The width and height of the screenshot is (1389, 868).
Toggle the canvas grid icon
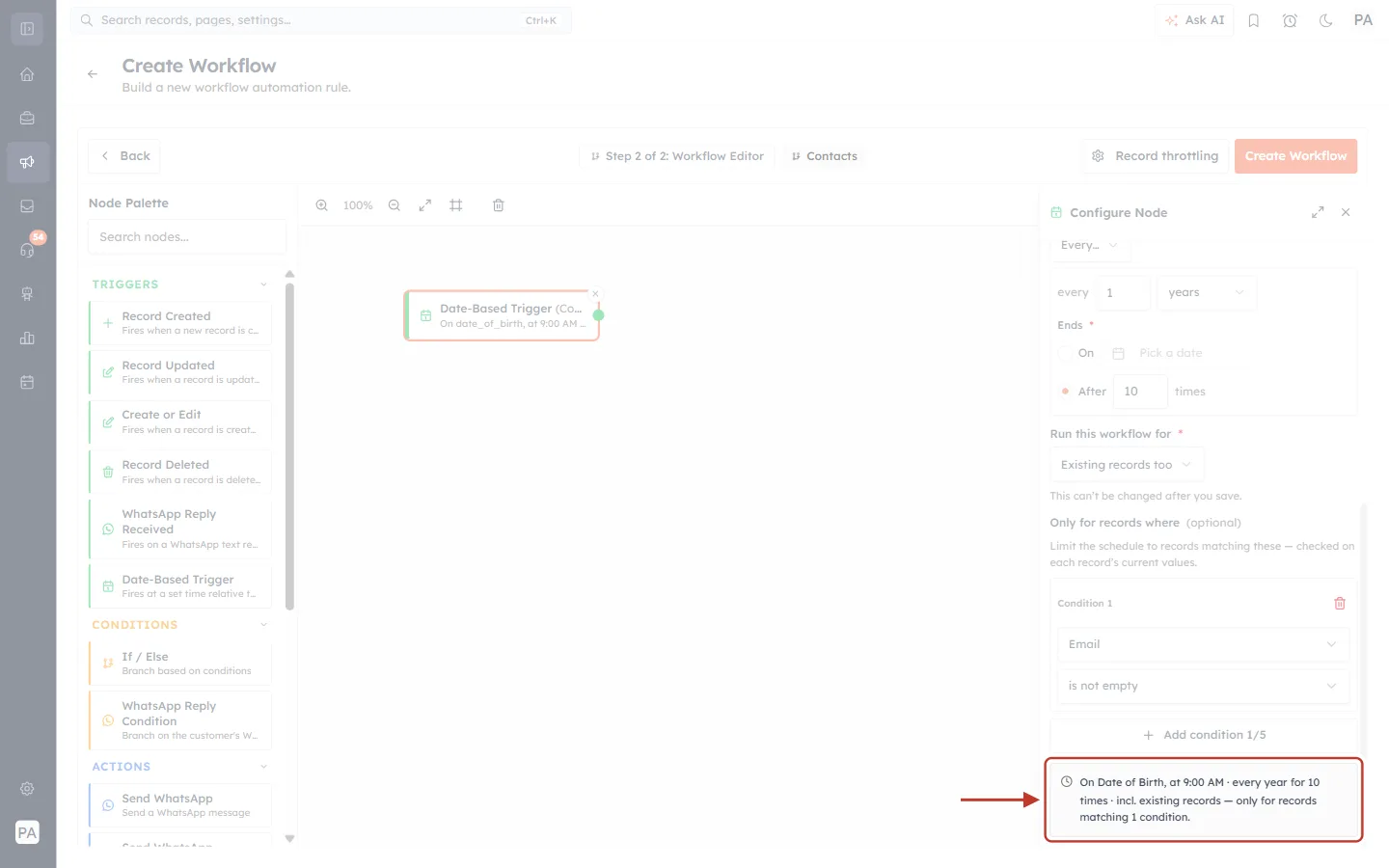[456, 205]
